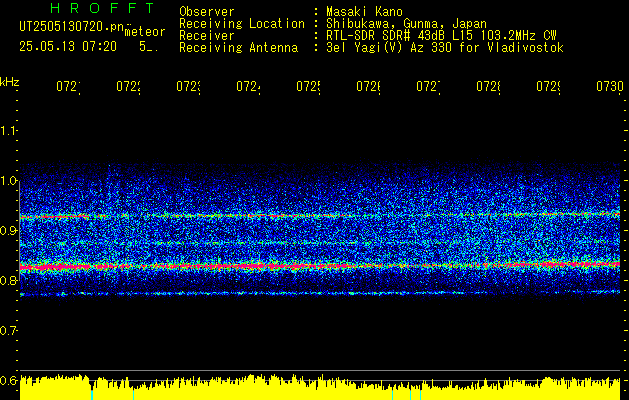Click the red carrier trace near 0.93 kHz
Image resolution: width=629 pixels, height=400 pixels.
pyautogui.click(x=320, y=215)
